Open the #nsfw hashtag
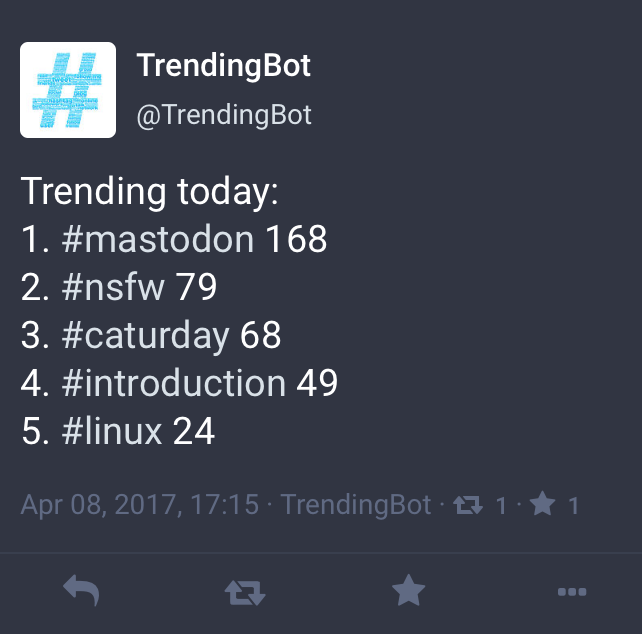This screenshot has height=634, width=642. pos(112,288)
